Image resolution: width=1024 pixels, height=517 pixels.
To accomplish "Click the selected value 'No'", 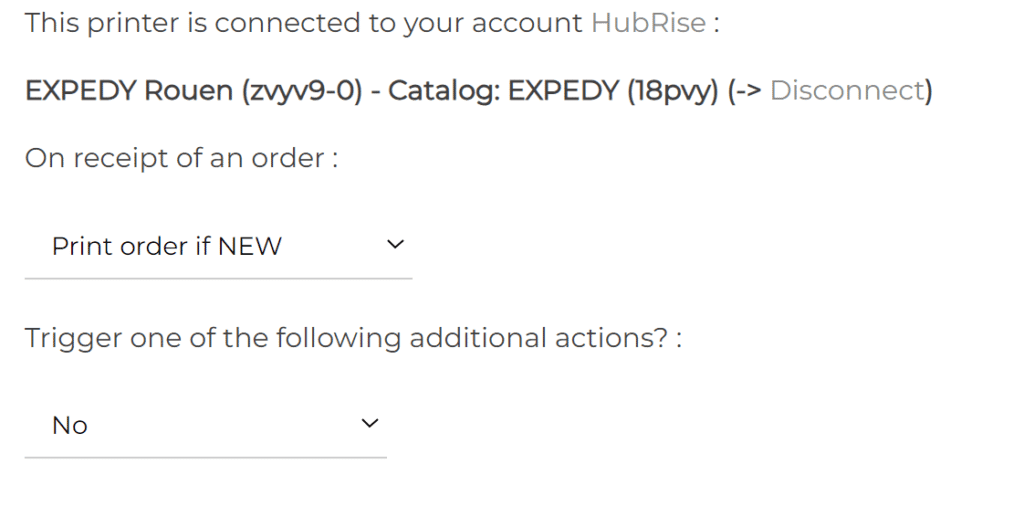I will point(70,426).
